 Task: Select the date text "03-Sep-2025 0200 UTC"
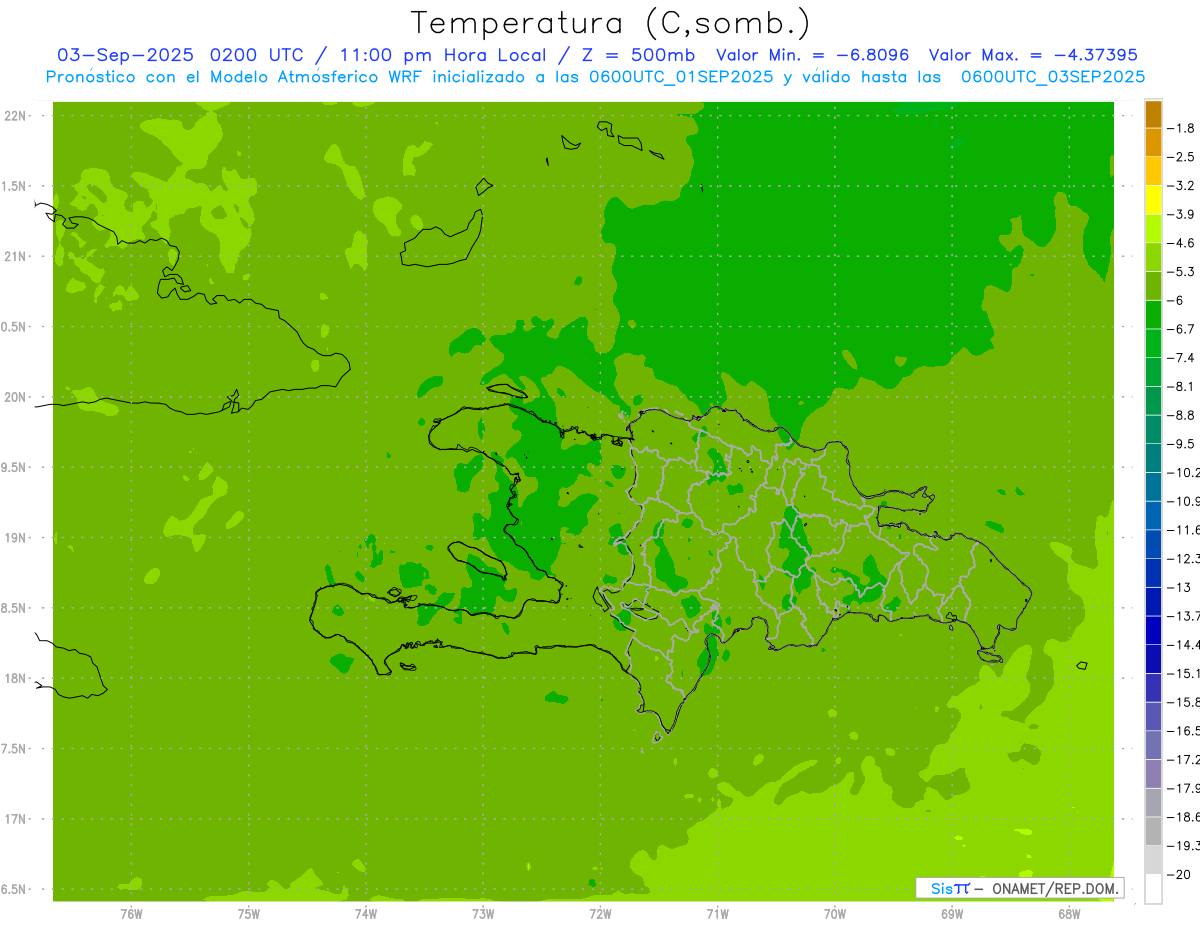coord(184,55)
